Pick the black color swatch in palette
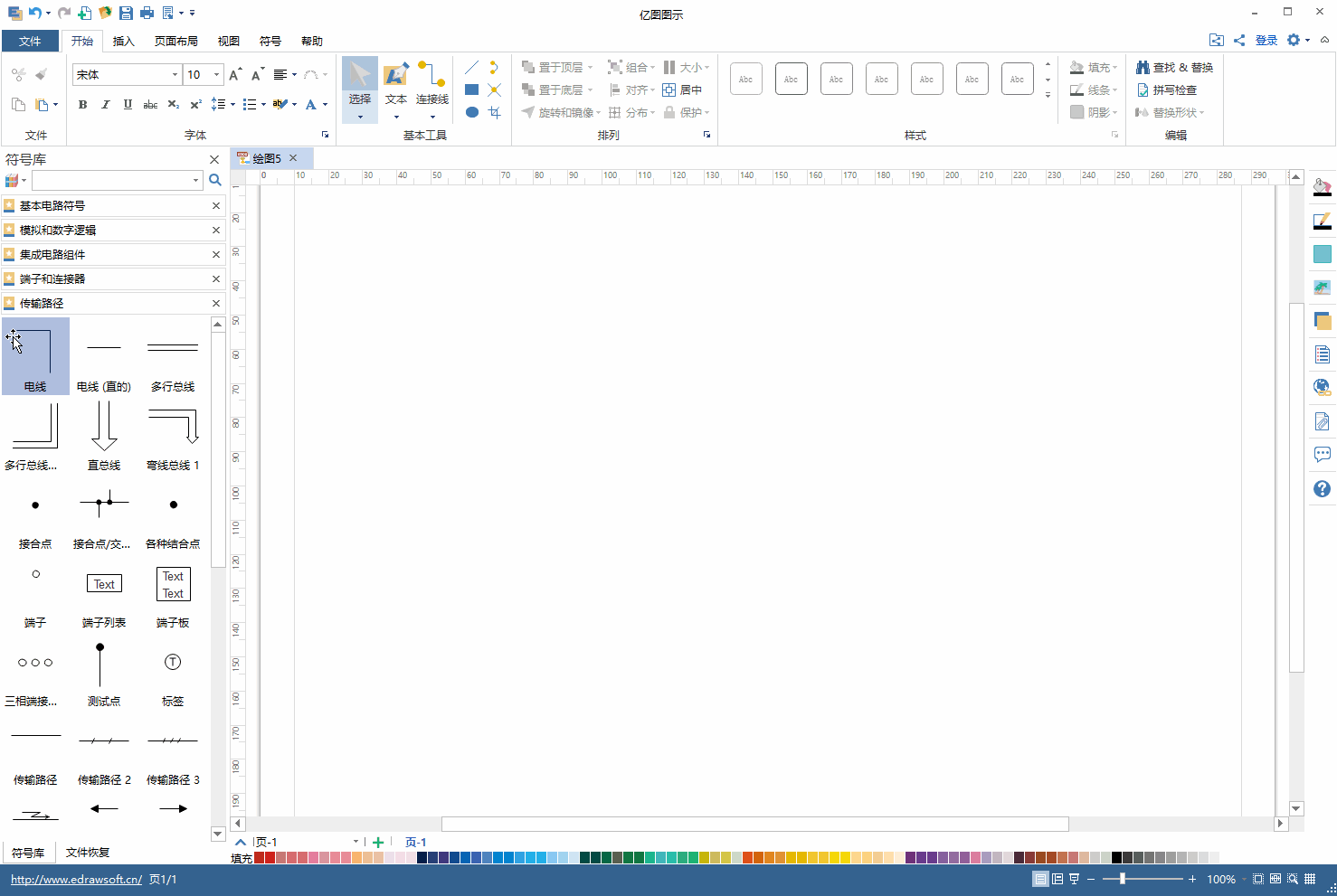 [x=1116, y=857]
